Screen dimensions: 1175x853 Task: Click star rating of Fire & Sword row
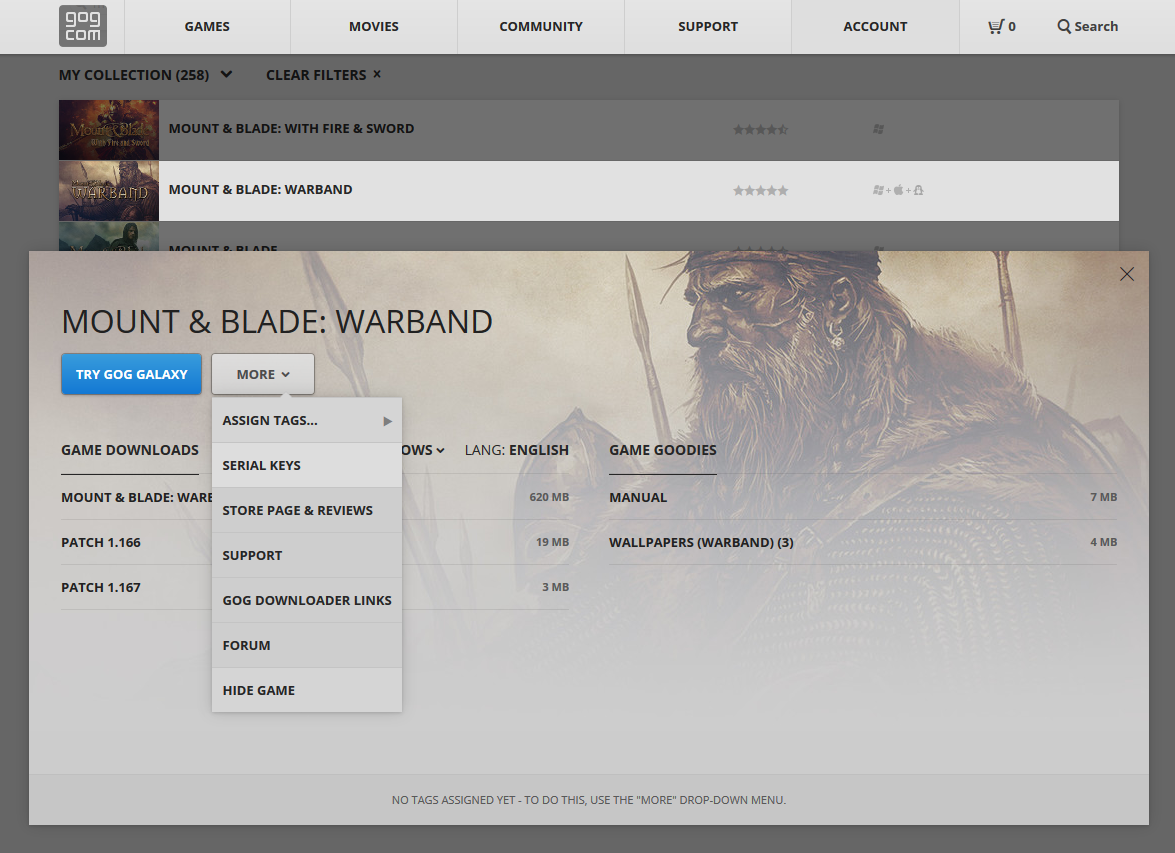coord(761,130)
